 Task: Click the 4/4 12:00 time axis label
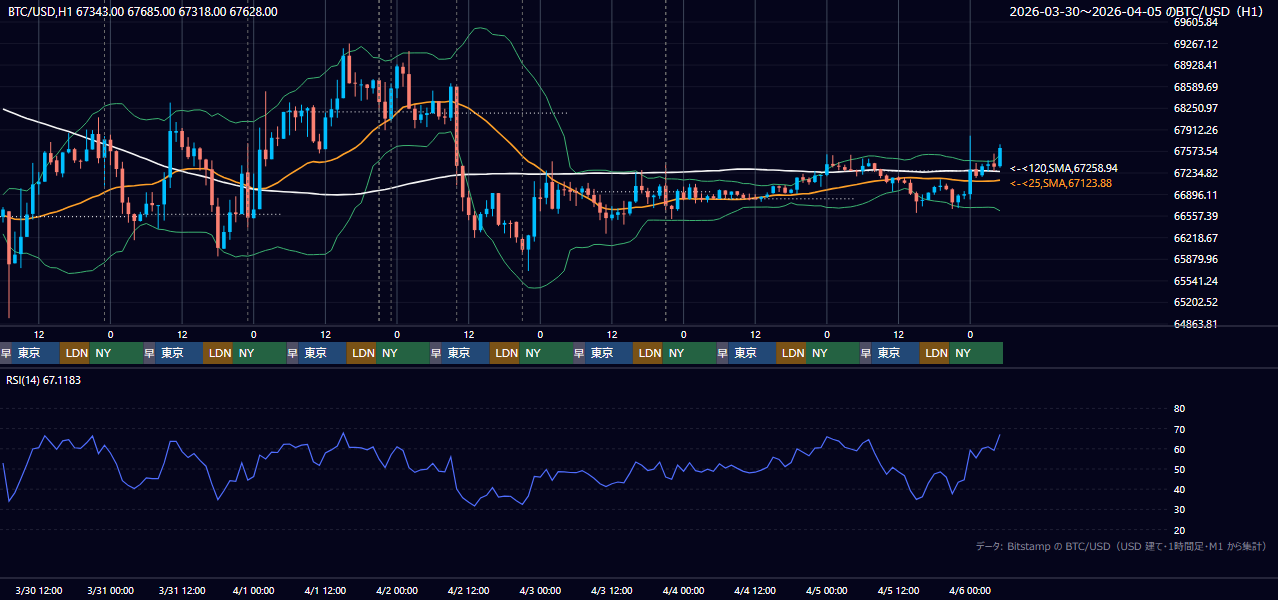[x=756, y=590]
